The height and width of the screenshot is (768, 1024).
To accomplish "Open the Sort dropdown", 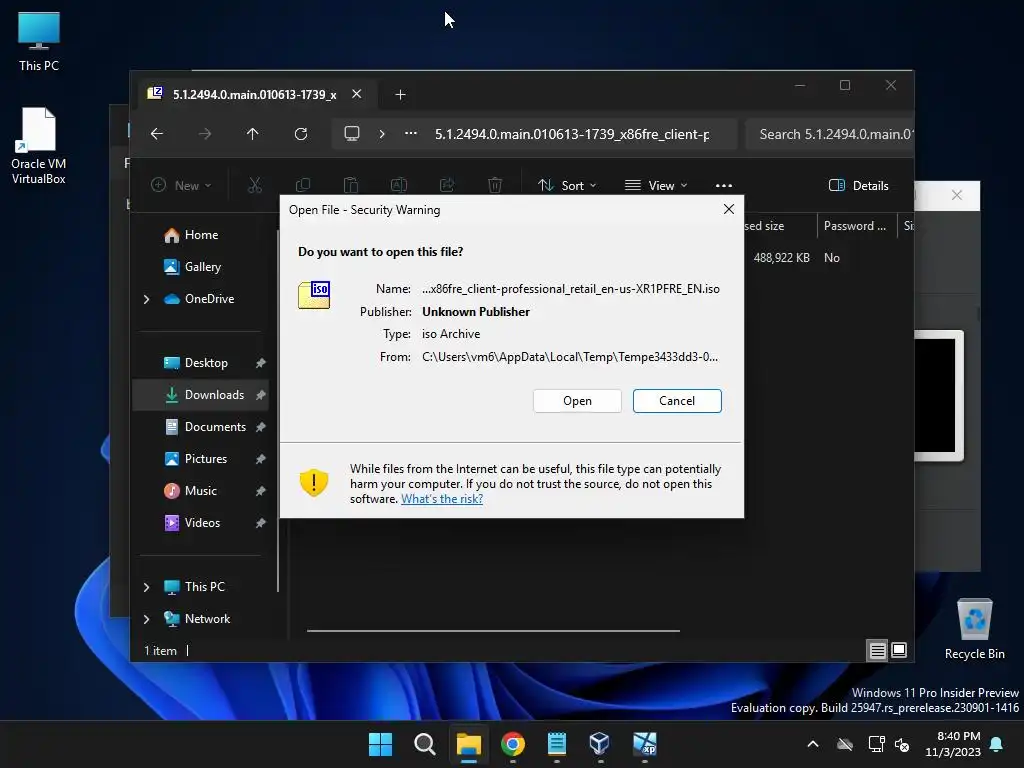I will tap(567, 185).
